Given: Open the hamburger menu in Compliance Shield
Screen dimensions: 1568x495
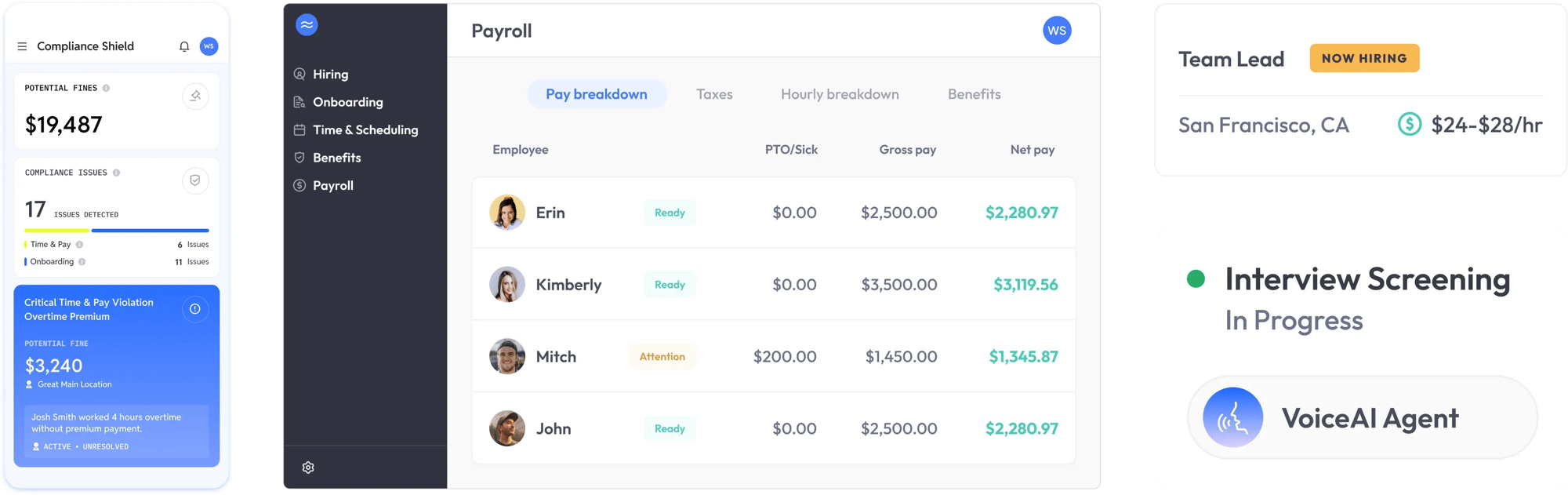Looking at the screenshot, I should (22, 47).
